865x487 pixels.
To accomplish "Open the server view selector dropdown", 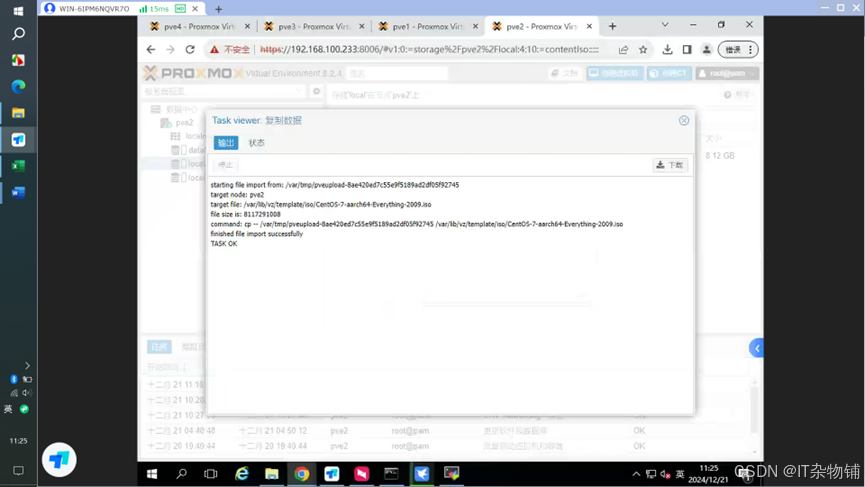I will [x=223, y=91].
